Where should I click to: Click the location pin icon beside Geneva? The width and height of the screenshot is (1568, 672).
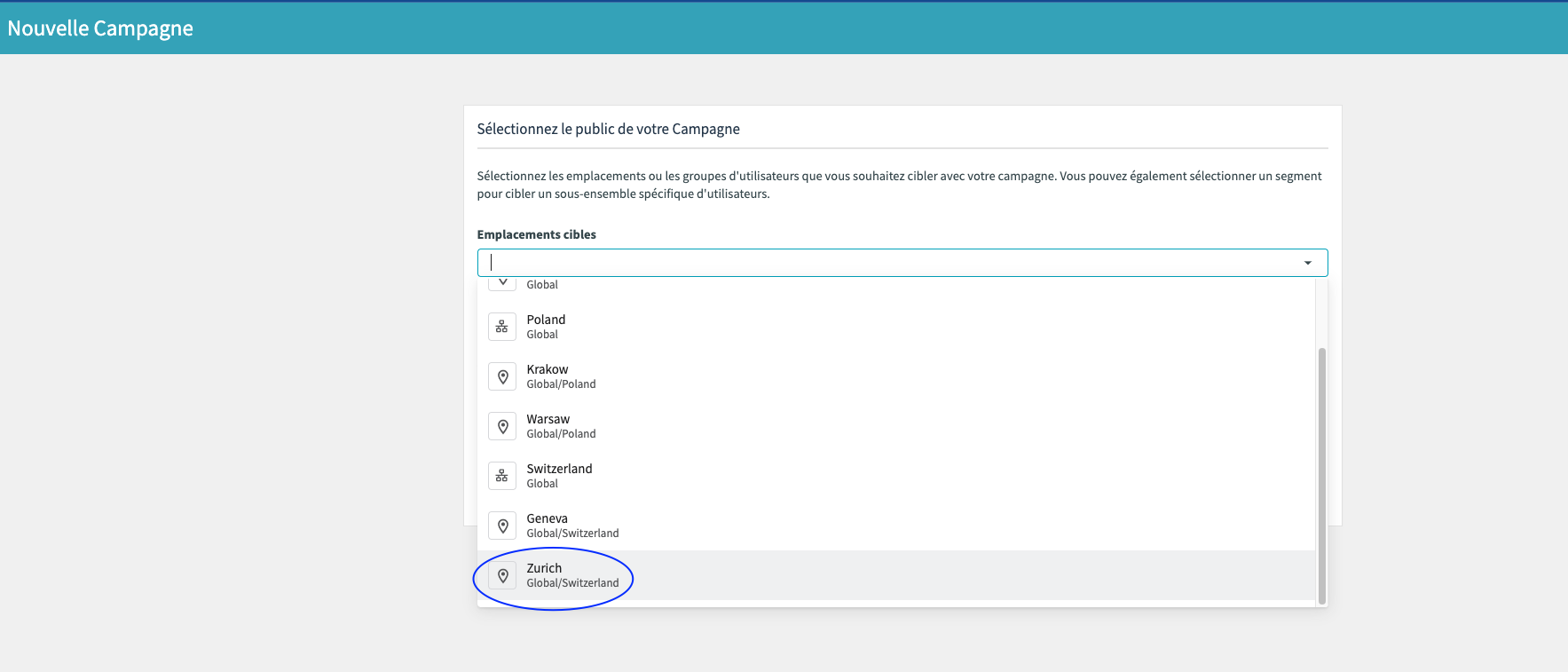[502, 526]
